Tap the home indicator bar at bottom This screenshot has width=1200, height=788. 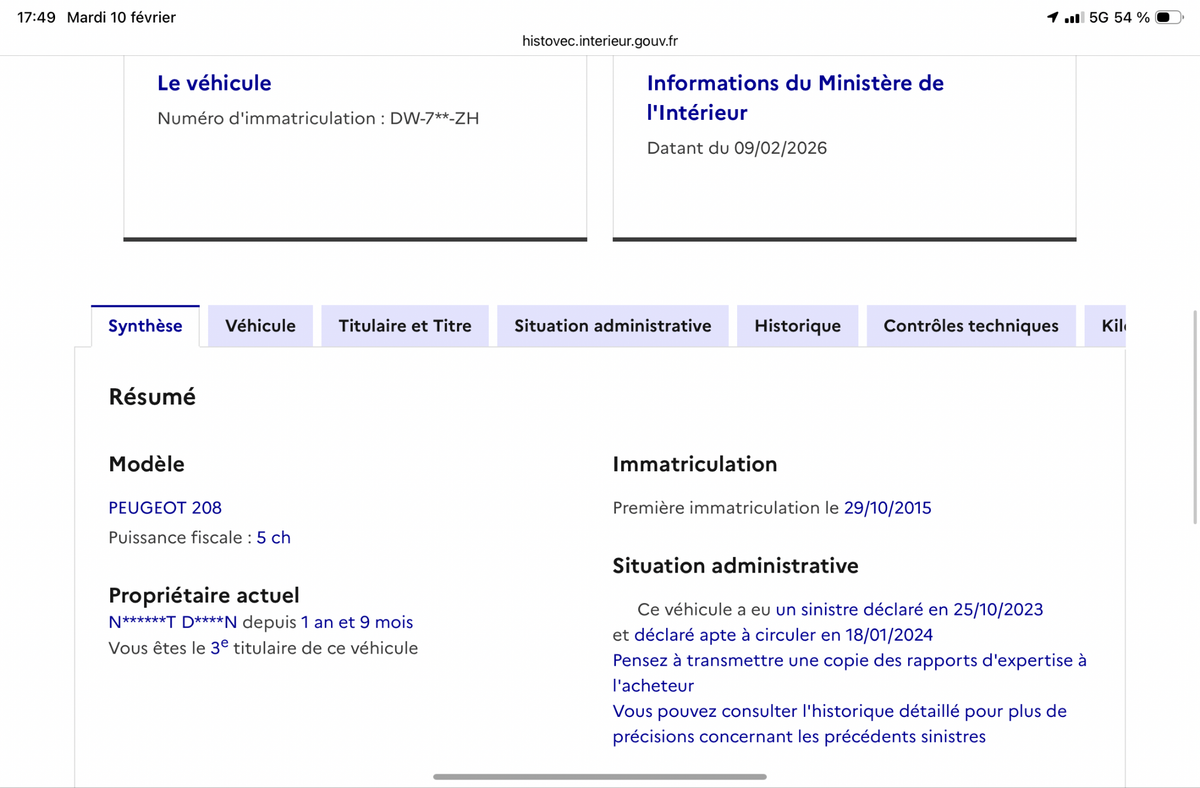(600, 777)
